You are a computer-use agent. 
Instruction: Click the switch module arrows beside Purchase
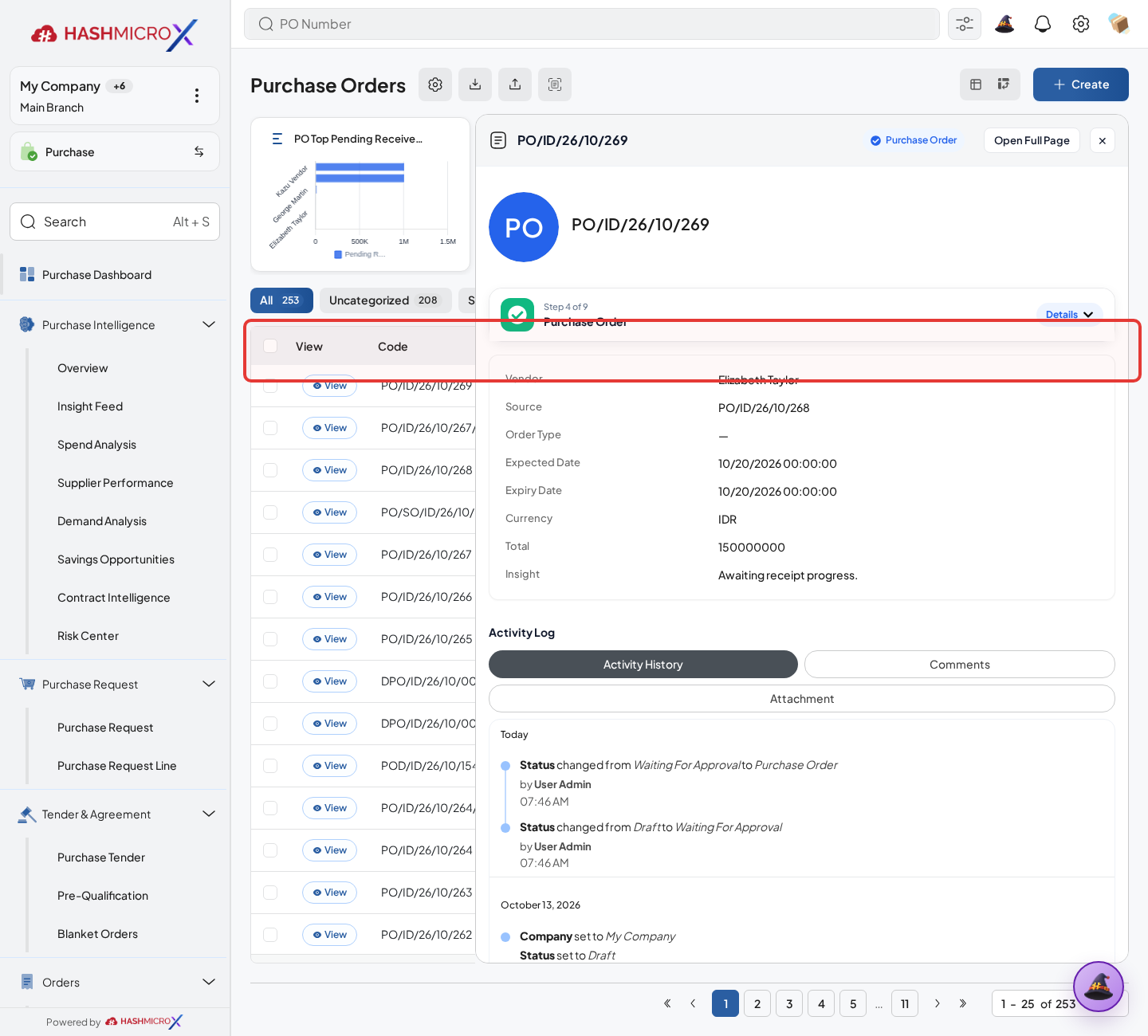pyautogui.click(x=199, y=151)
